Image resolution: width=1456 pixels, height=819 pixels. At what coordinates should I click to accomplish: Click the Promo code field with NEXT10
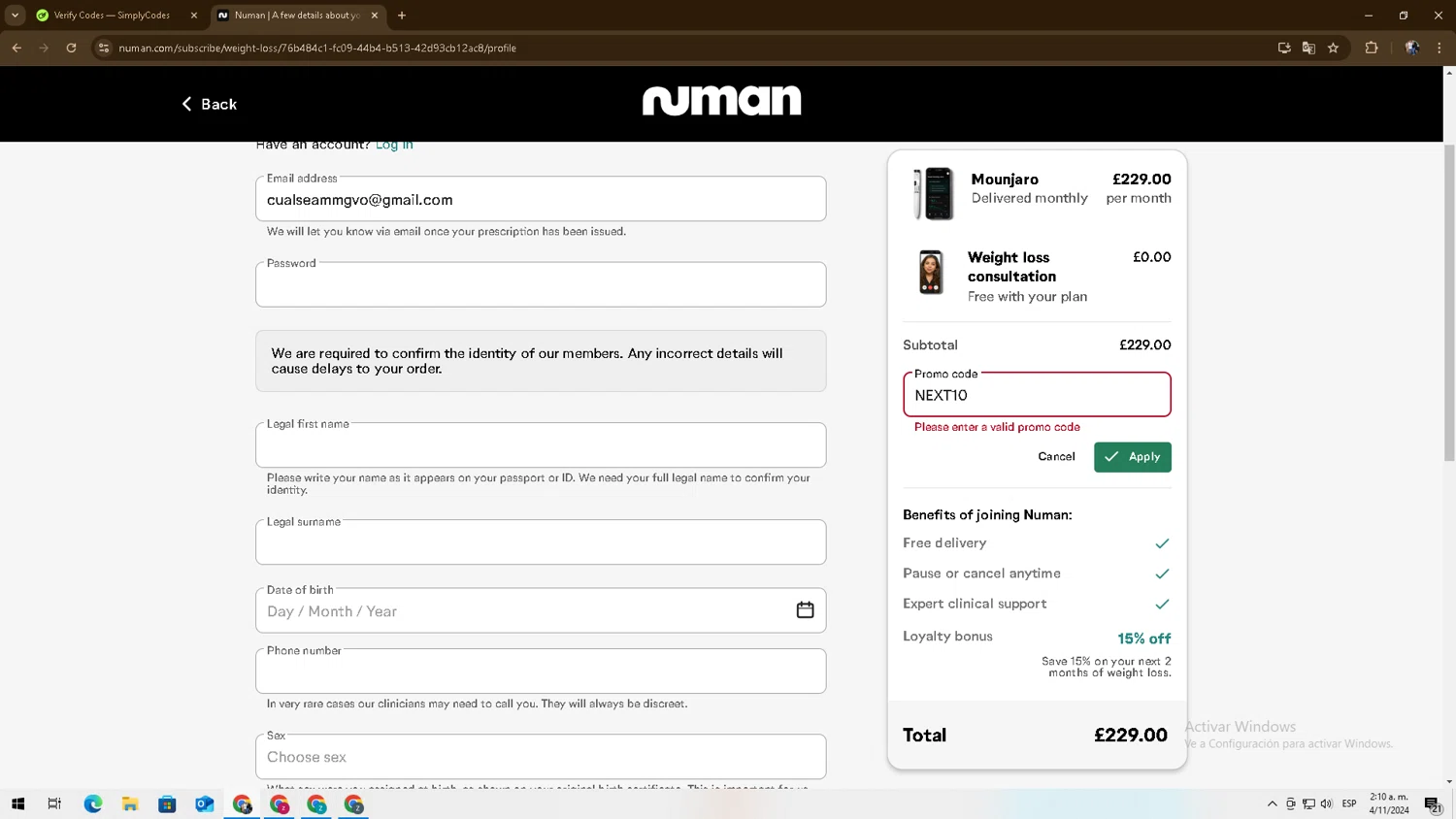click(x=1037, y=395)
